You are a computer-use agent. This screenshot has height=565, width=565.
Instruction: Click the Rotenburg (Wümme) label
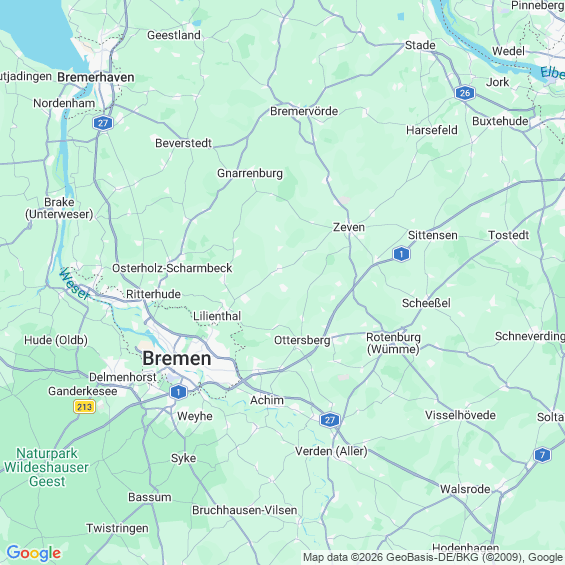pos(393,343)
